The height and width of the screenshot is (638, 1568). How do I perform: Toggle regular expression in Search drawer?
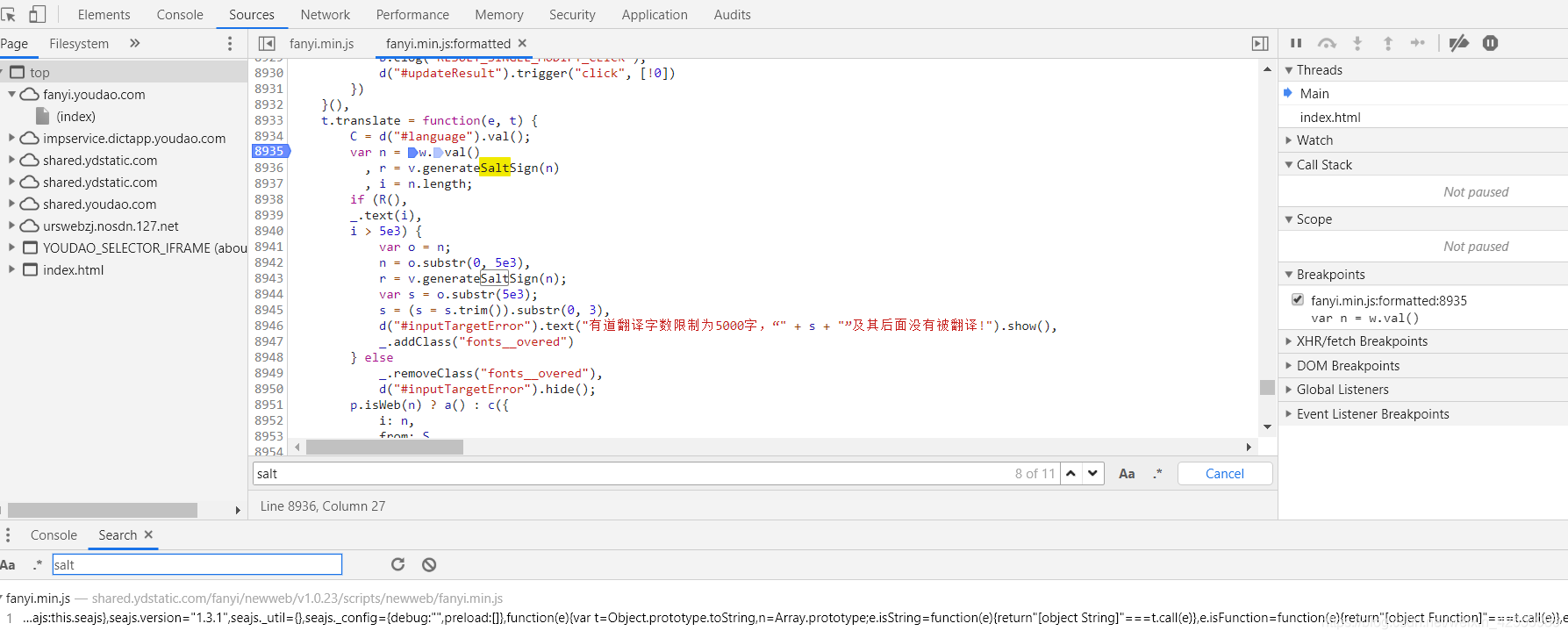(x=37, y=565)
